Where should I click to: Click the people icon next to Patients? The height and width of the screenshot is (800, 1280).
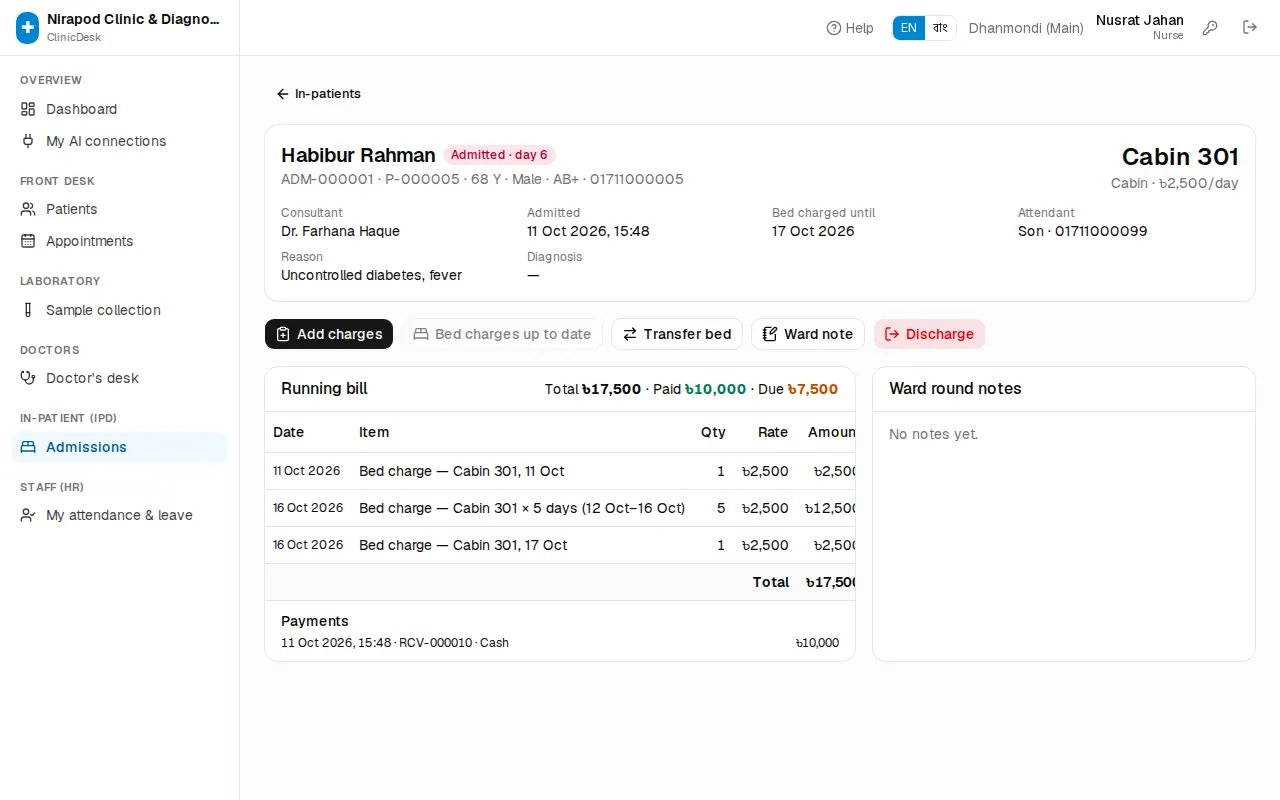[x=28, y=209]
